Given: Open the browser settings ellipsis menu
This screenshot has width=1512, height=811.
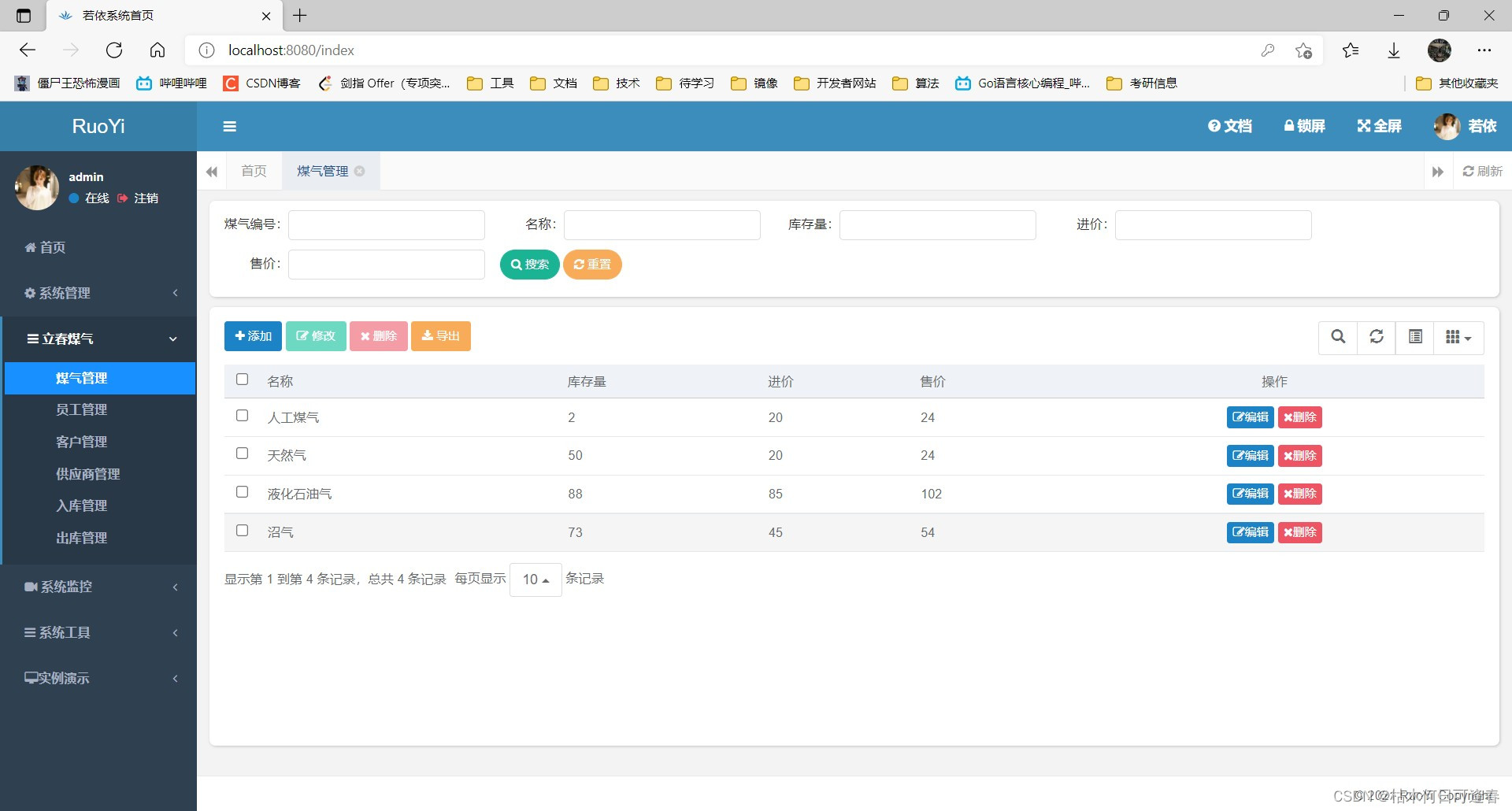Looking at the screenshot, I should 1484,50.
